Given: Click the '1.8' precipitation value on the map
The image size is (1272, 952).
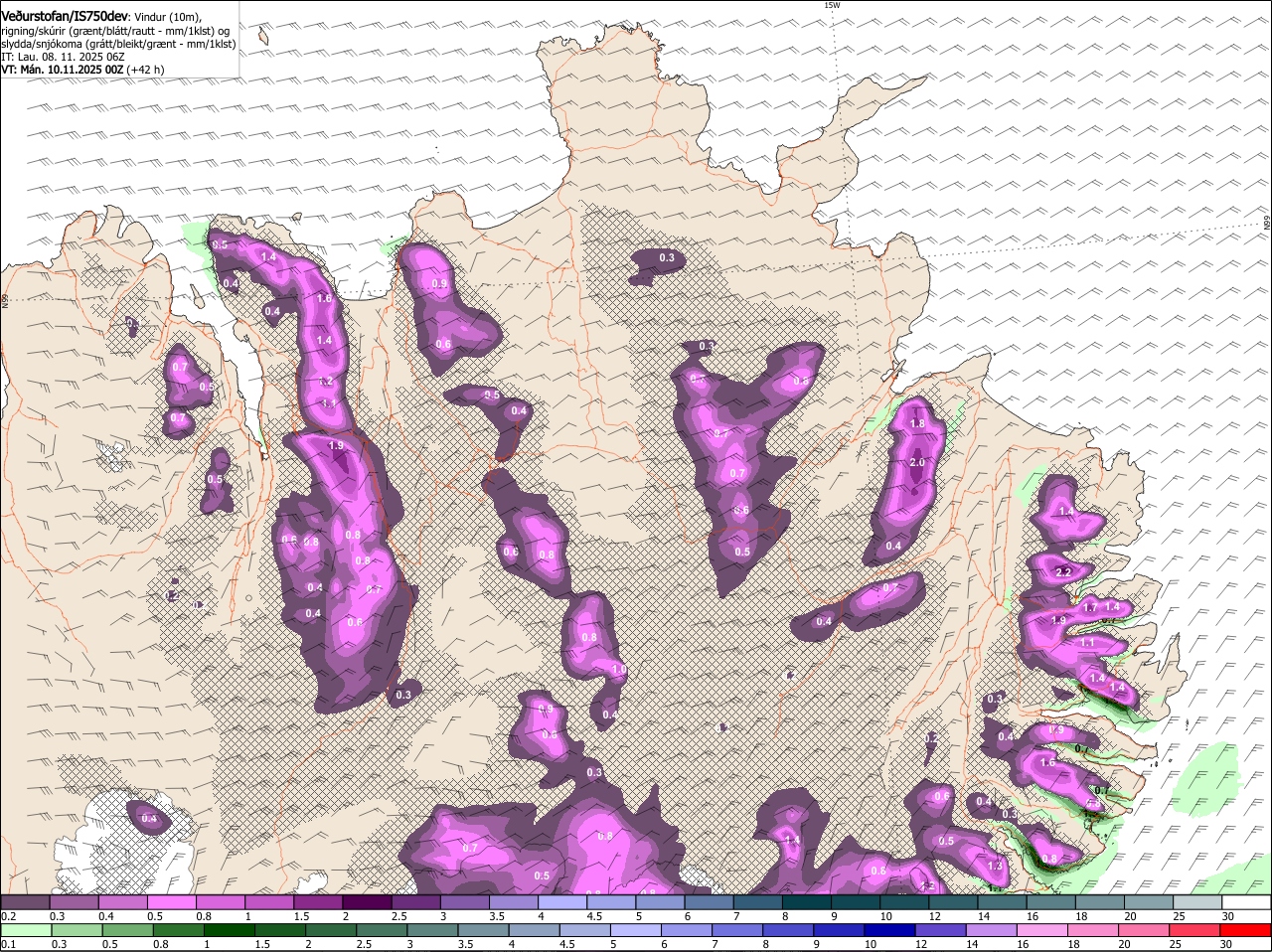Looking at the screenshot, I should [x=917, y=424].
